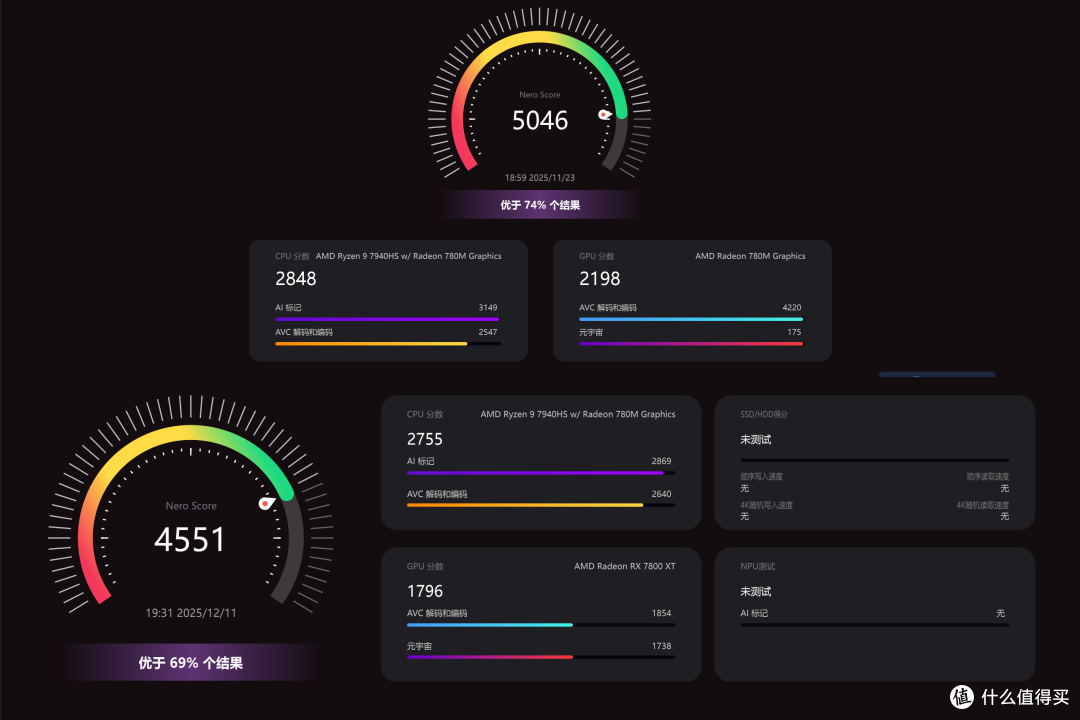Click the '顺序读取速度' label
Viewport: 1080px width, 720px height.
988,476
